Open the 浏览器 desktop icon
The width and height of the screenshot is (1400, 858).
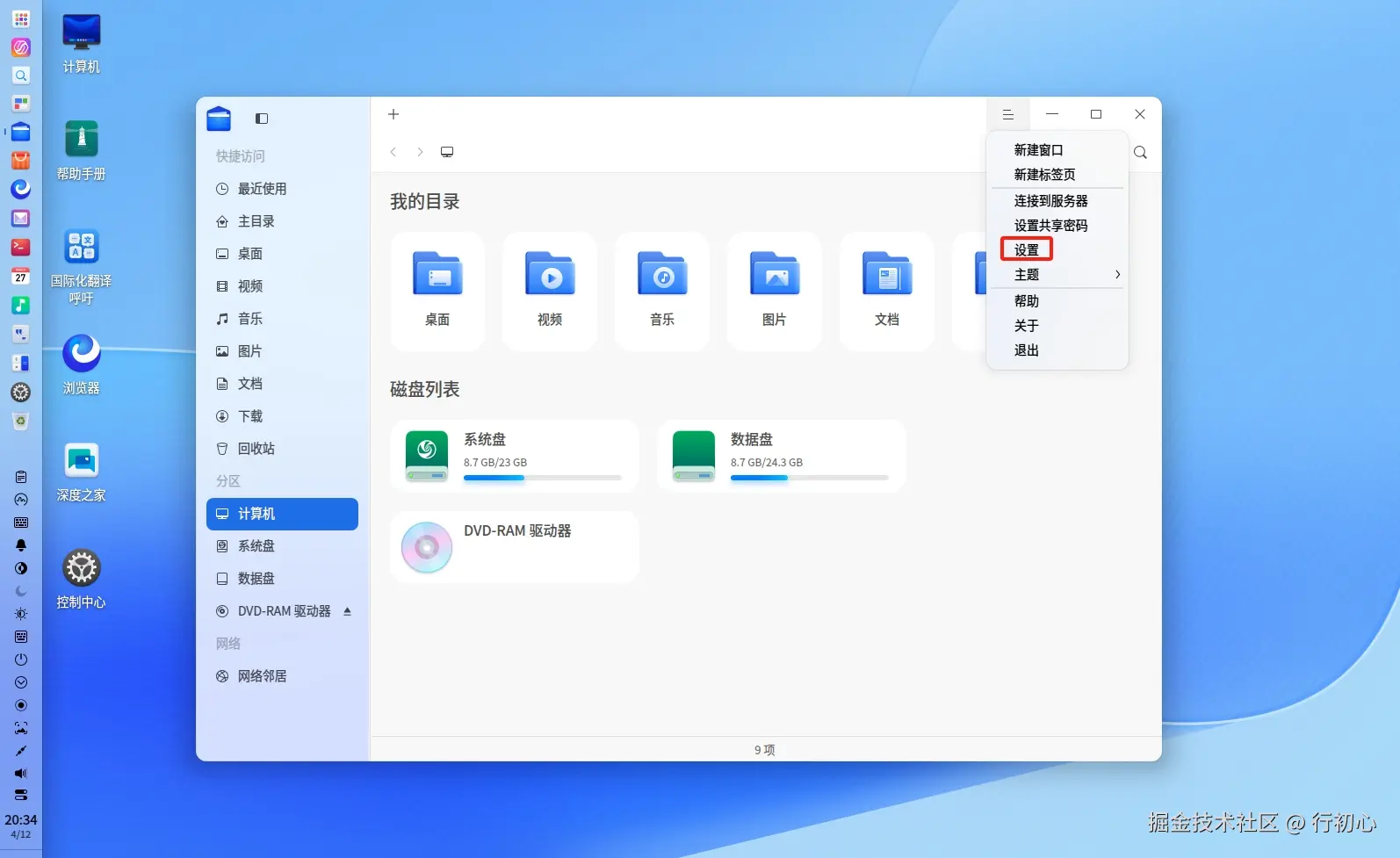tap(81, 364)
